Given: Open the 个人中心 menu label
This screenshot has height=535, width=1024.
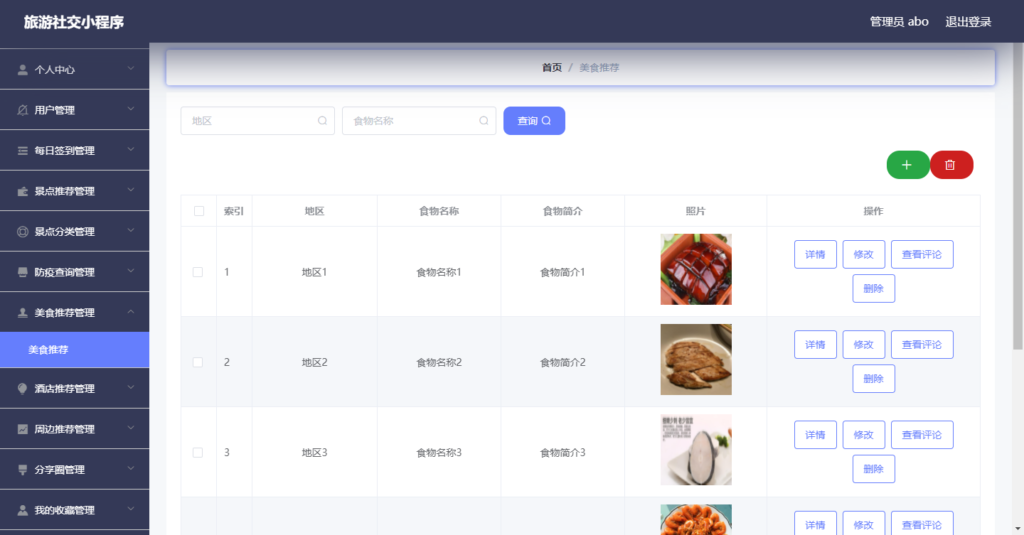Looking at the screenshot, I should tap(55, 70).
